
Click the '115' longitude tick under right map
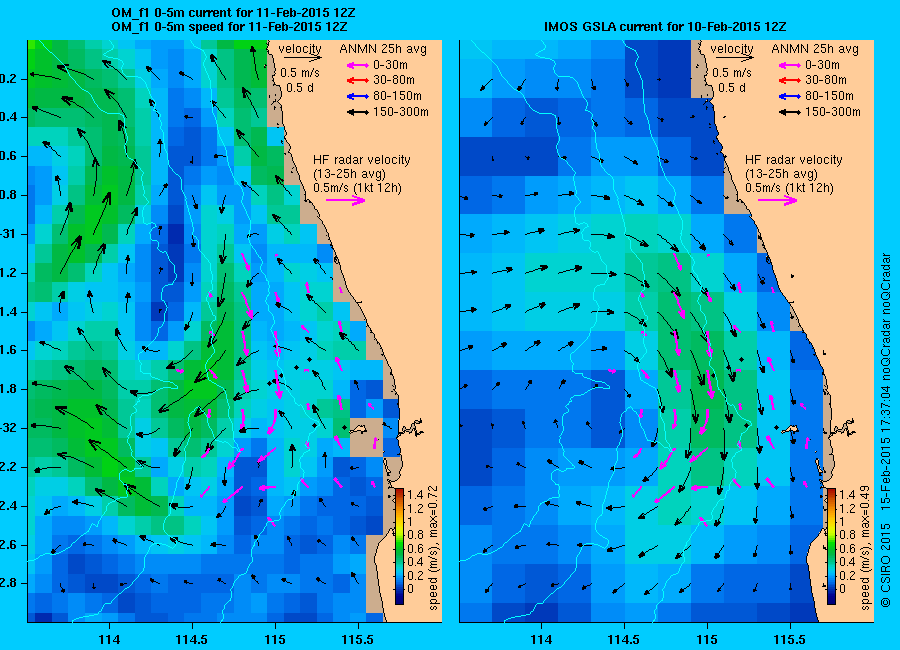[x=707, y=639]
